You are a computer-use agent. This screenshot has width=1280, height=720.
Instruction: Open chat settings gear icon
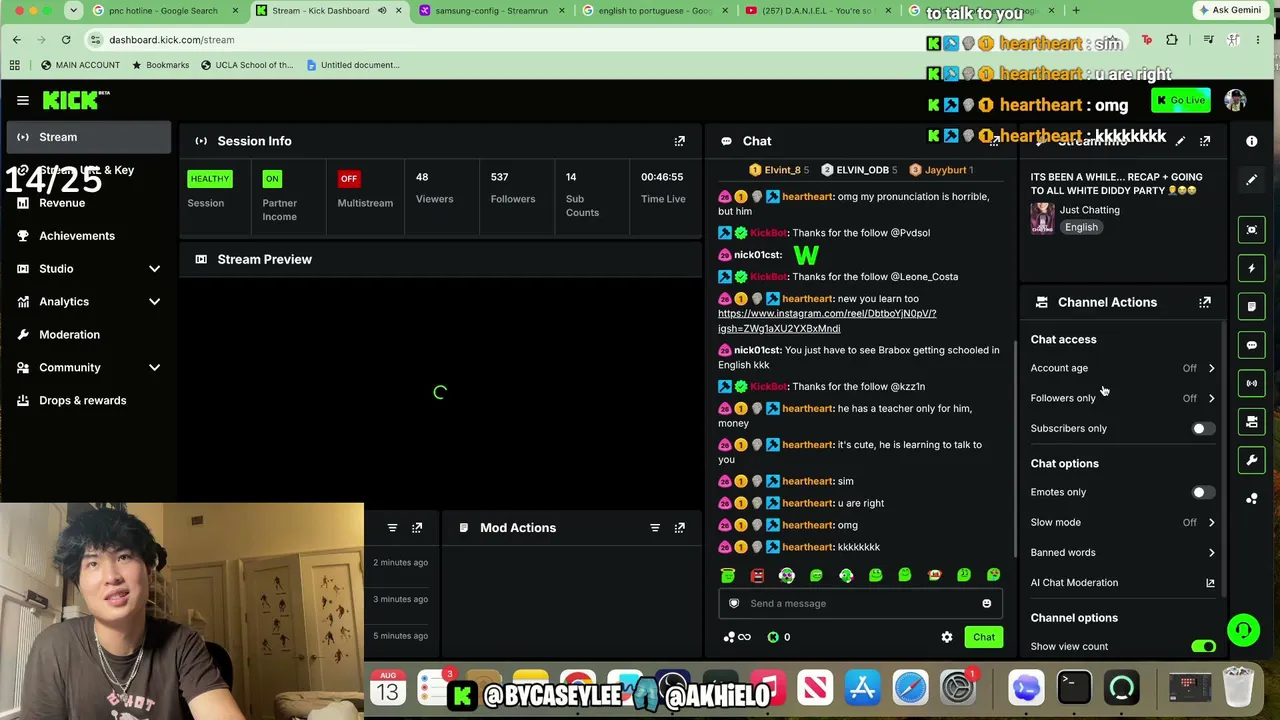[x=947, y=637]
